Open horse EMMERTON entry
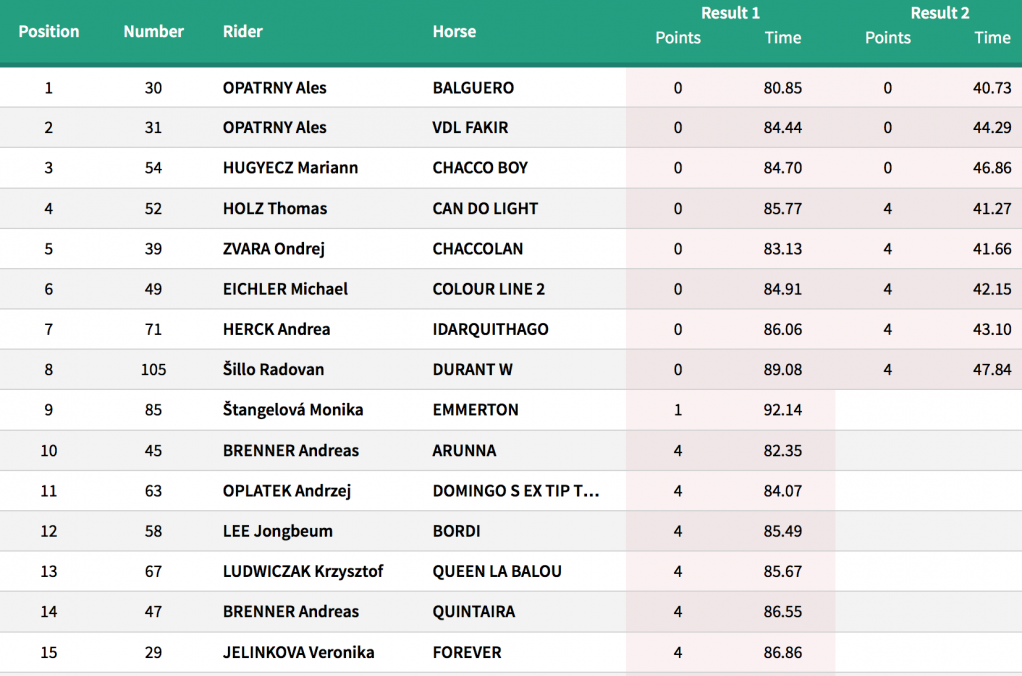Viewport: 1022px width, 676px height. [x=475, y=410]
